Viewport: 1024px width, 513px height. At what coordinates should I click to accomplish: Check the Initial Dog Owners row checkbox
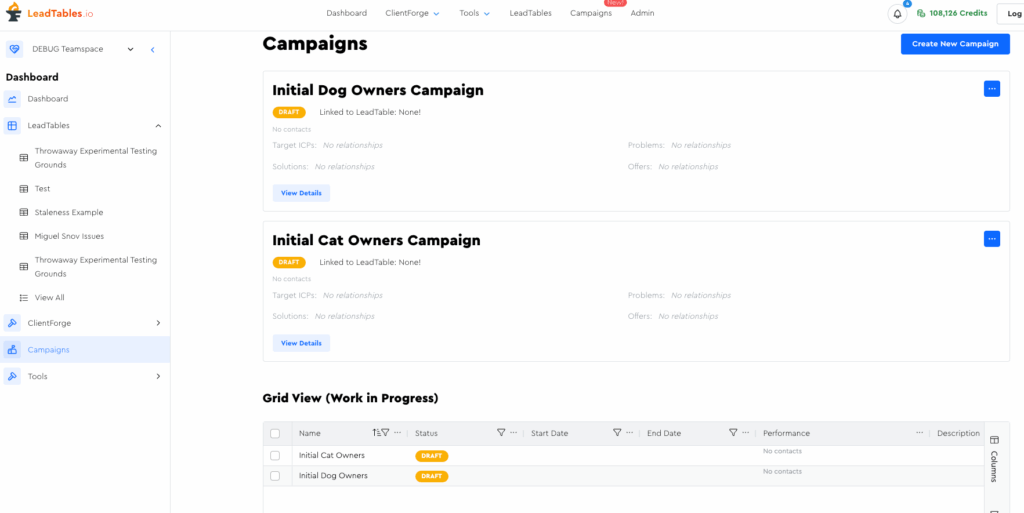(275, 476)
